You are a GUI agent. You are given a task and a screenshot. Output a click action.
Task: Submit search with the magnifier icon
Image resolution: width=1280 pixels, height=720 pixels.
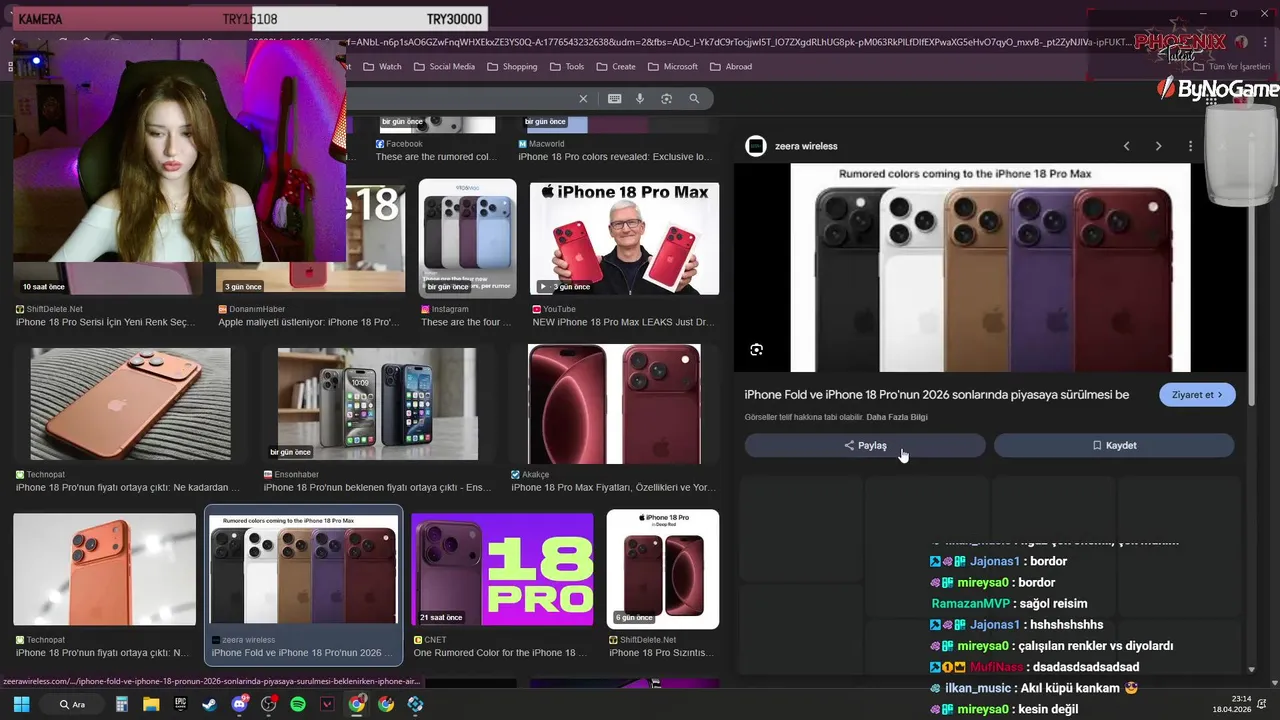tap(694, 99)
